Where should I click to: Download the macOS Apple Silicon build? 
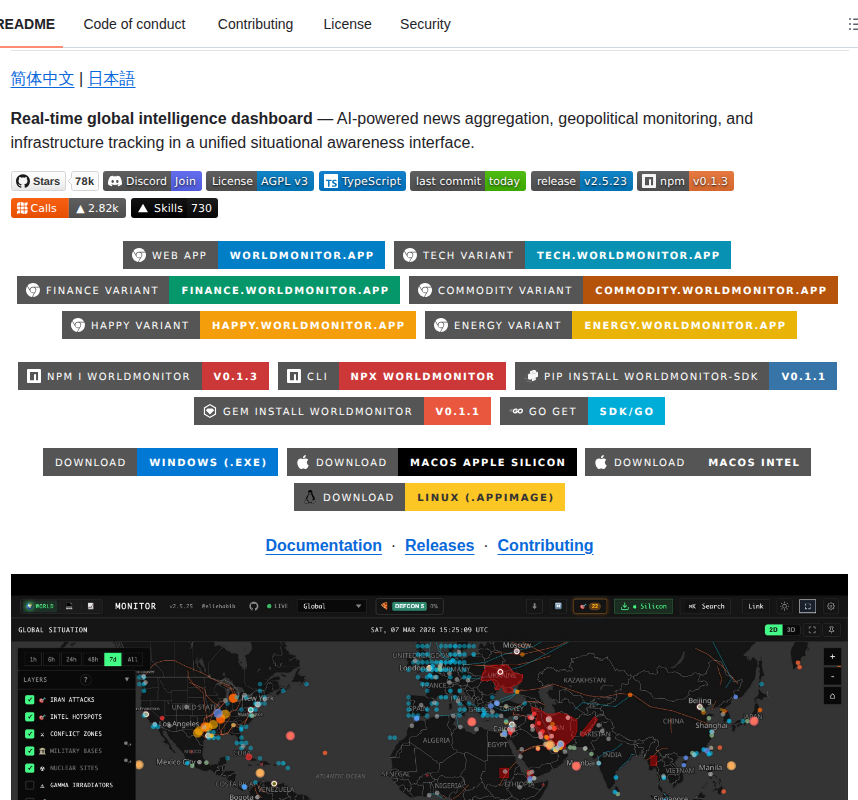click(x=432, y=462)
